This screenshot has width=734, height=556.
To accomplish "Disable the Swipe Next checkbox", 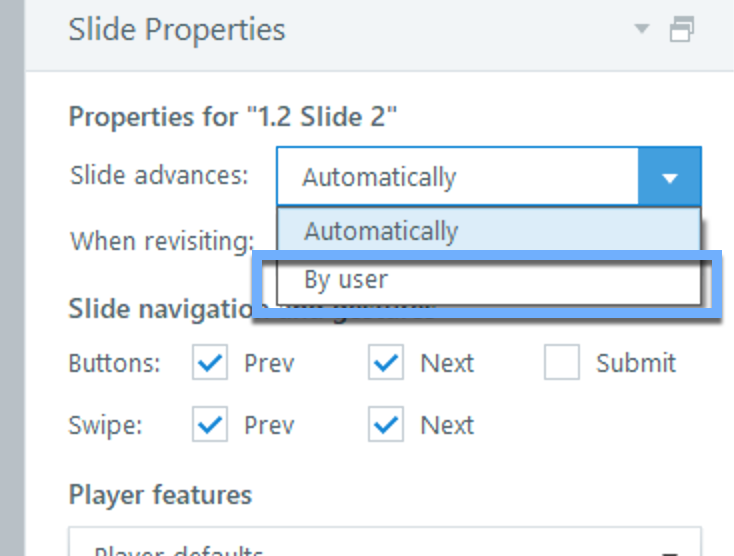I will tap(386, 425).
